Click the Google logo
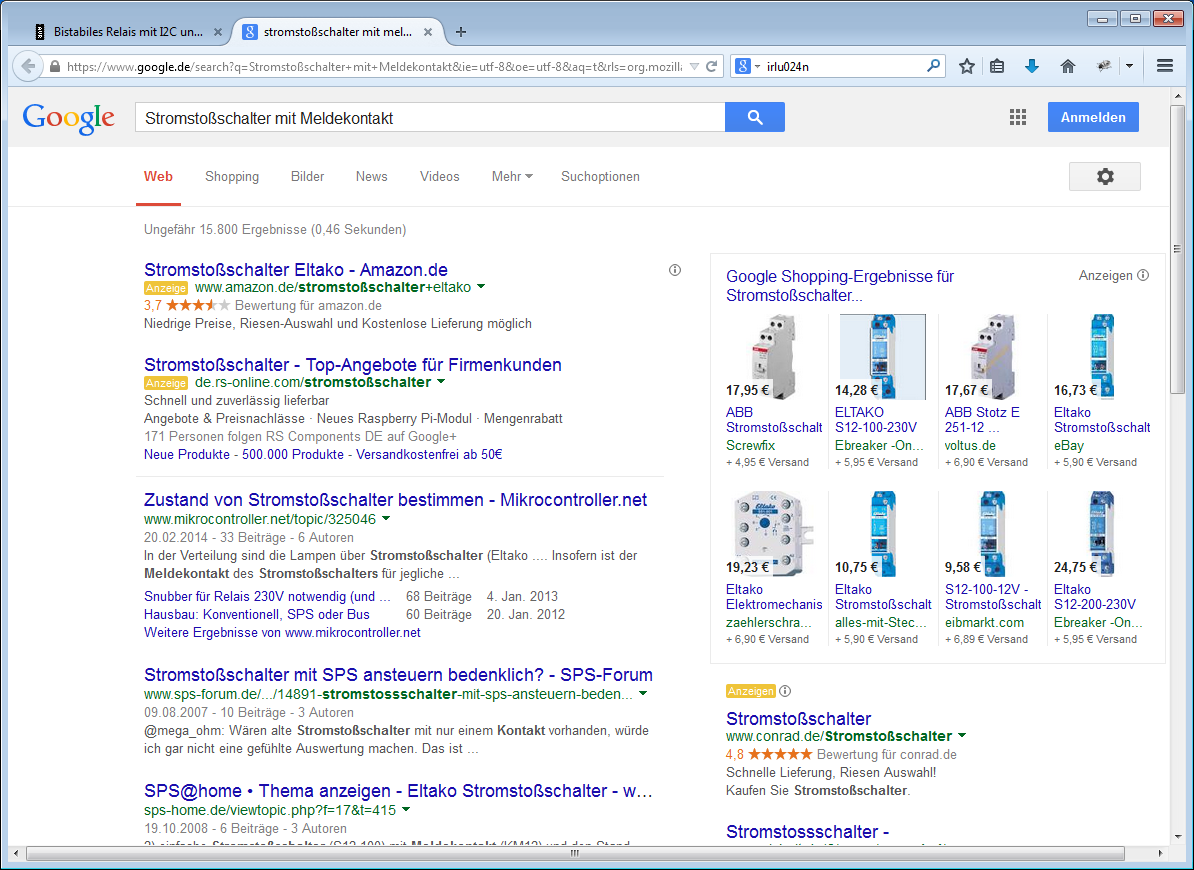This screenshot has height=870, width=1194. 69,118
